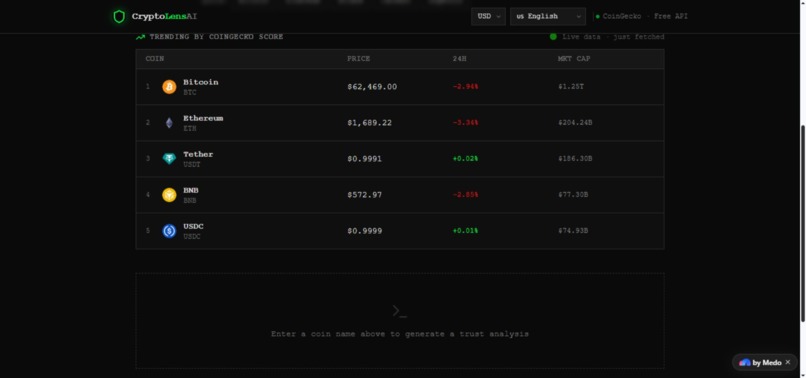The width and height of the screenshot is (806, 378).
Task: Open the English language dropdown
Action: [548, 16]
